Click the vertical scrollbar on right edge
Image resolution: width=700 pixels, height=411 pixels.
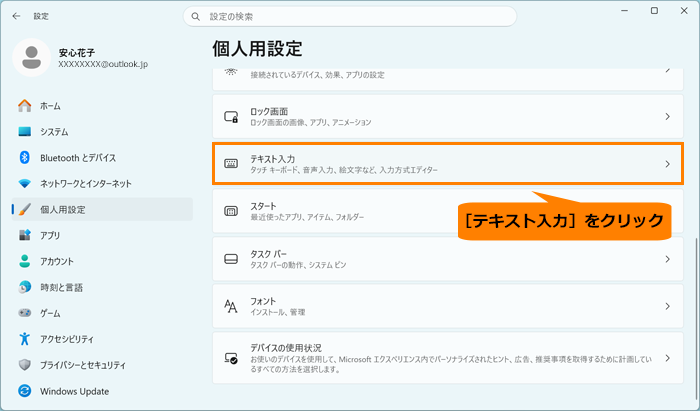(x=695, y=317)
